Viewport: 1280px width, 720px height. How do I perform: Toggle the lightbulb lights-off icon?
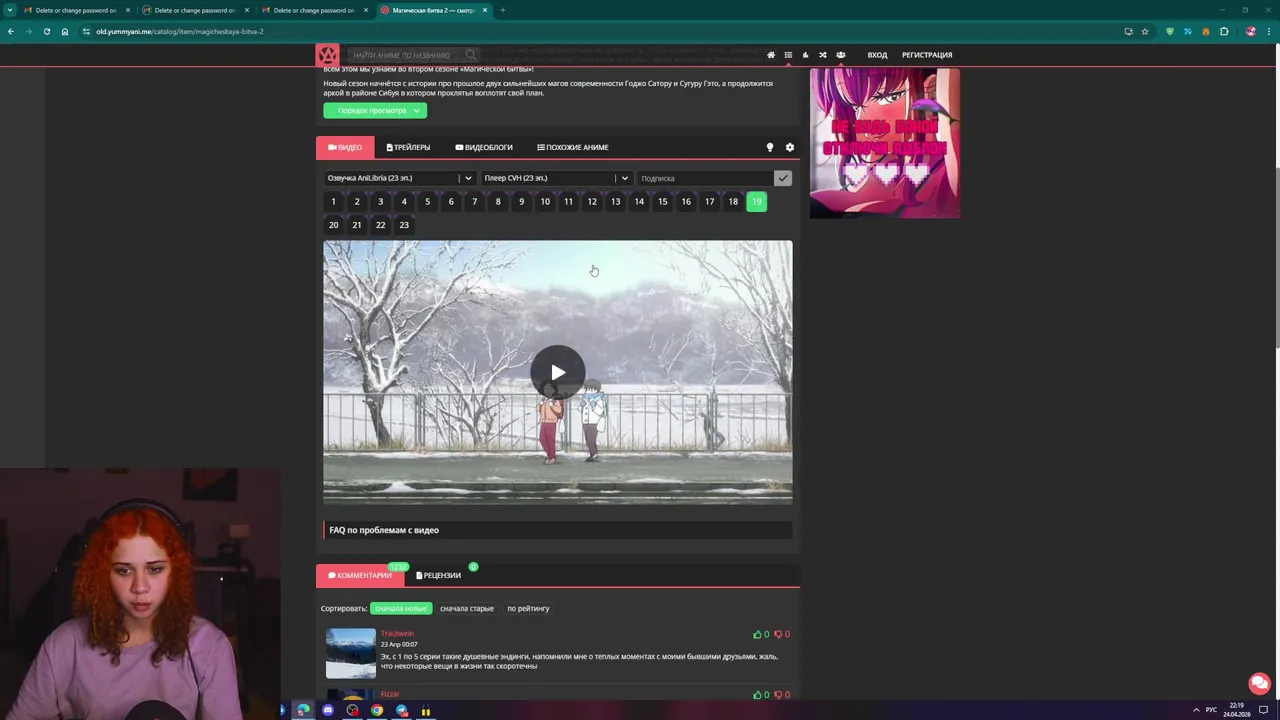coord(769,147)
